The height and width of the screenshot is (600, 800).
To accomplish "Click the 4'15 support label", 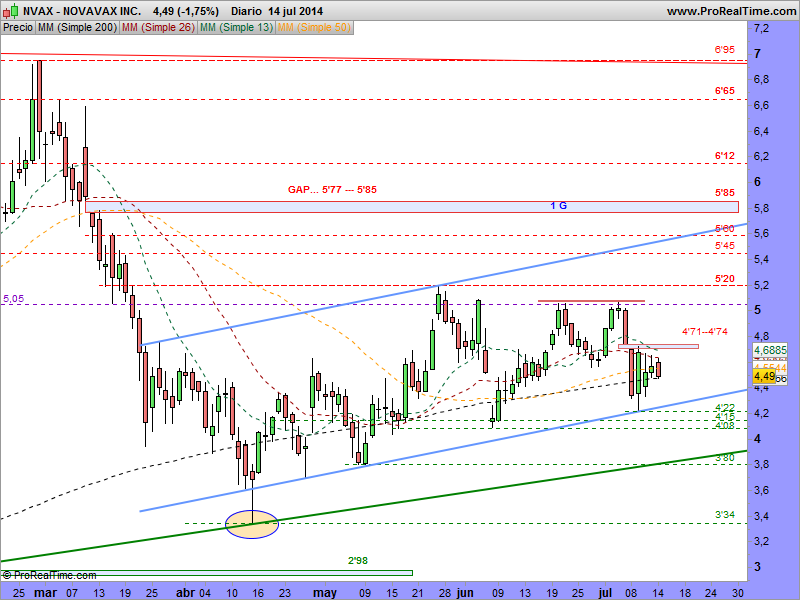I will [724, 417].
